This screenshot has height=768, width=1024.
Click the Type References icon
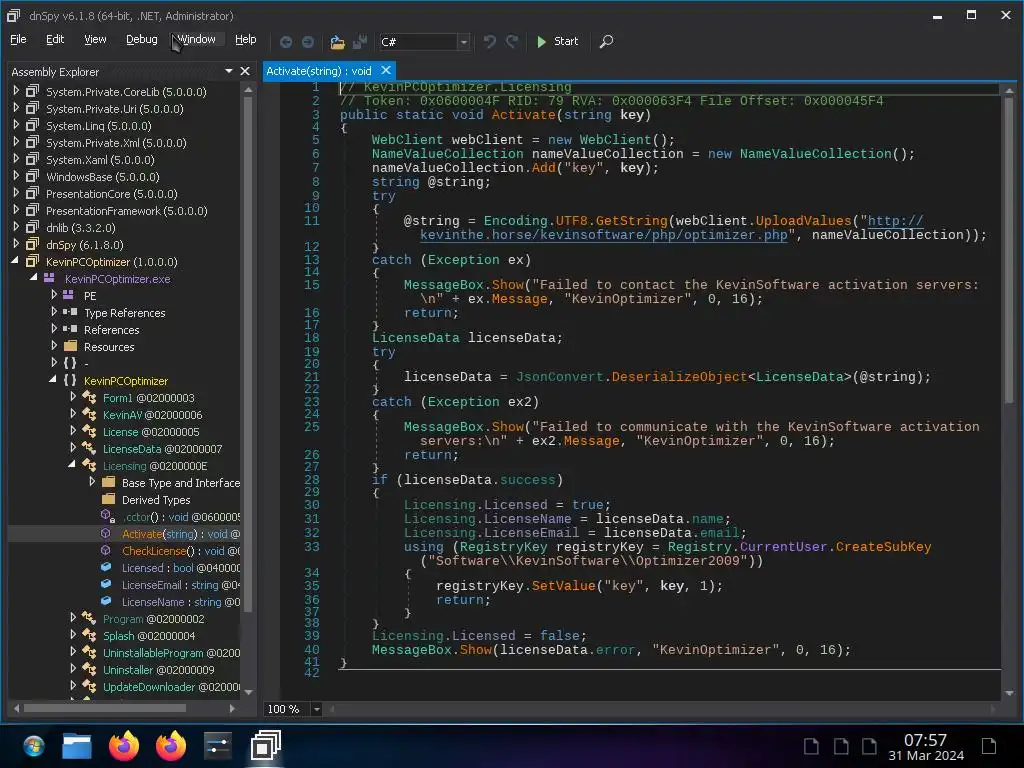70,312
